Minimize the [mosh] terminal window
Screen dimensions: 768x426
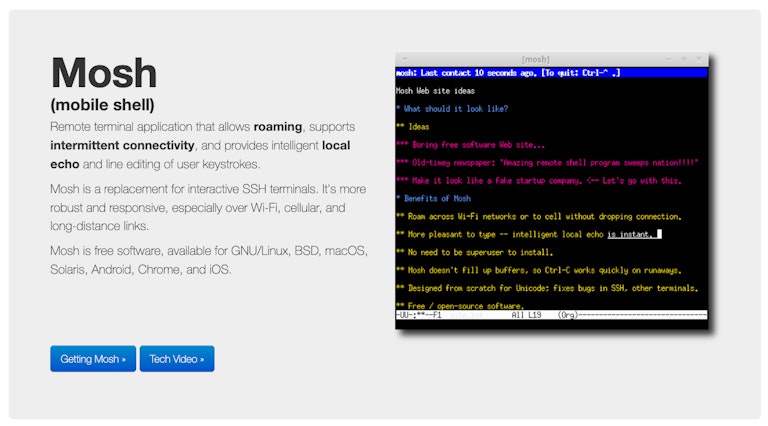tap(669, 59)
